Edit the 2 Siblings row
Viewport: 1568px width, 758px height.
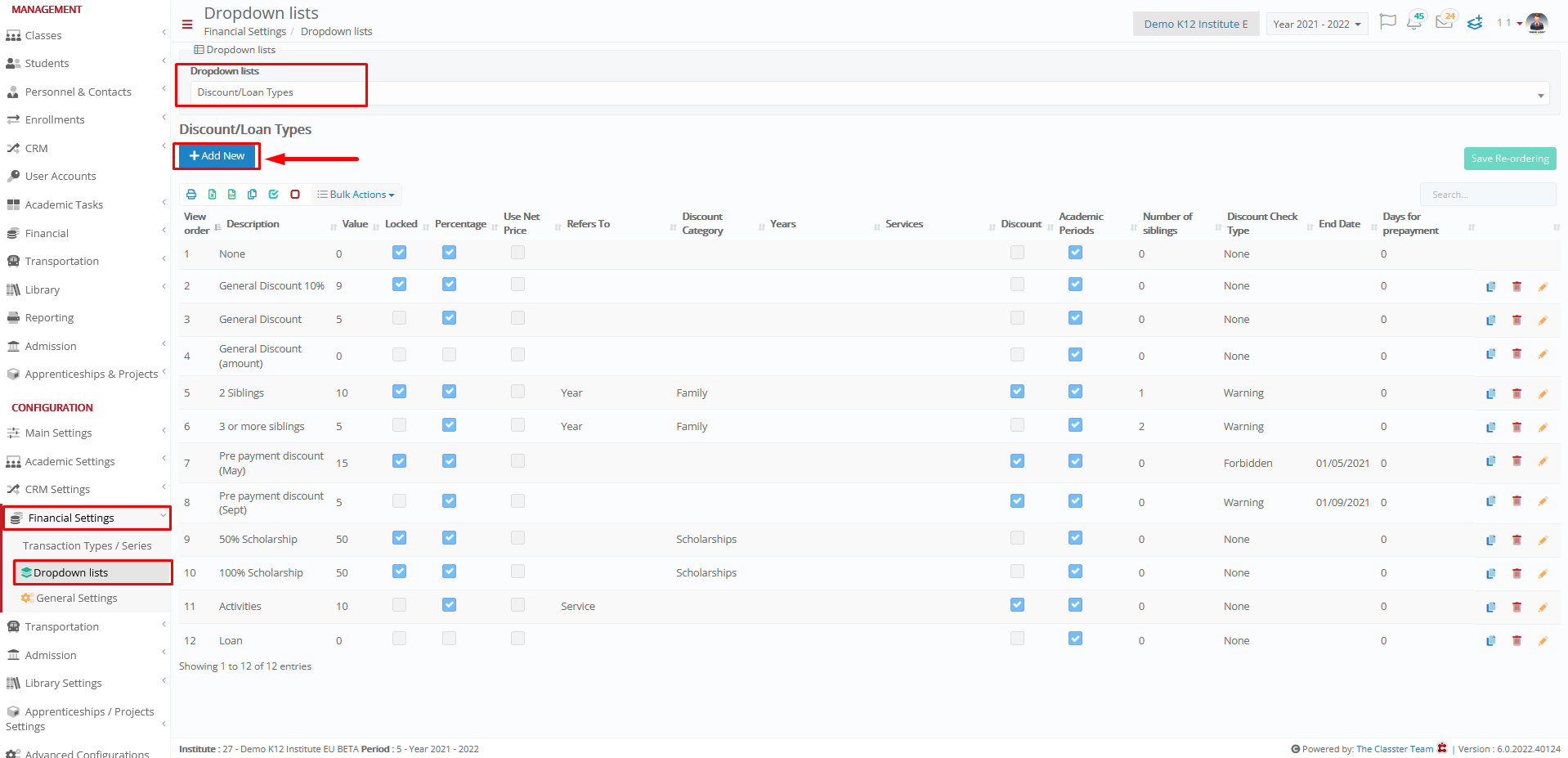click(1543, 394)
